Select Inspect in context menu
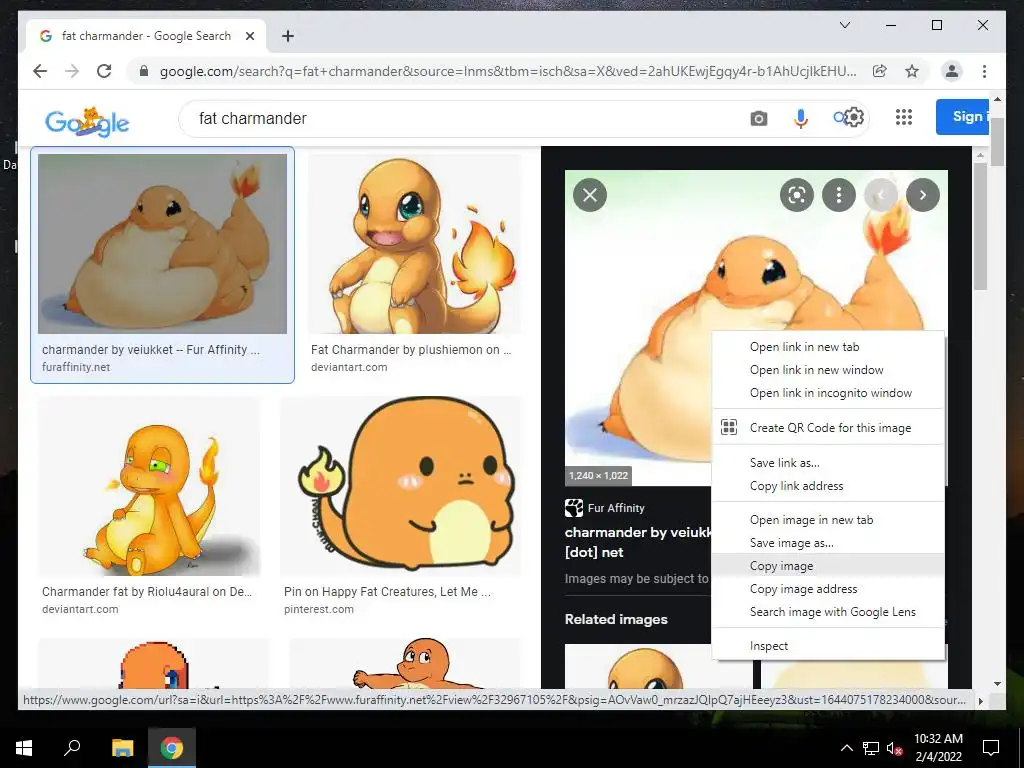The image size is (1024, 768). click(828, 646)
